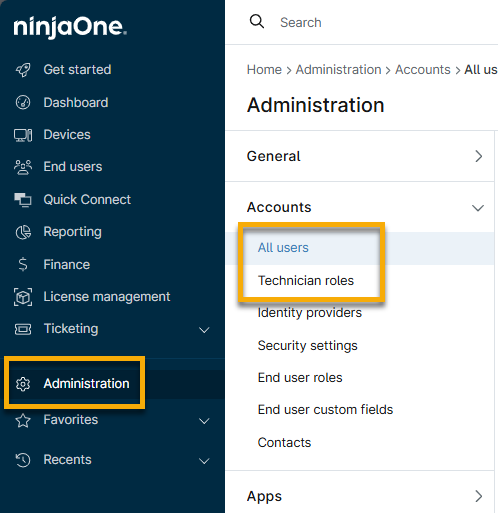Click the Quick Connect screens icon
Viewport: 498px width, 513px height.
tap(23, 200)
